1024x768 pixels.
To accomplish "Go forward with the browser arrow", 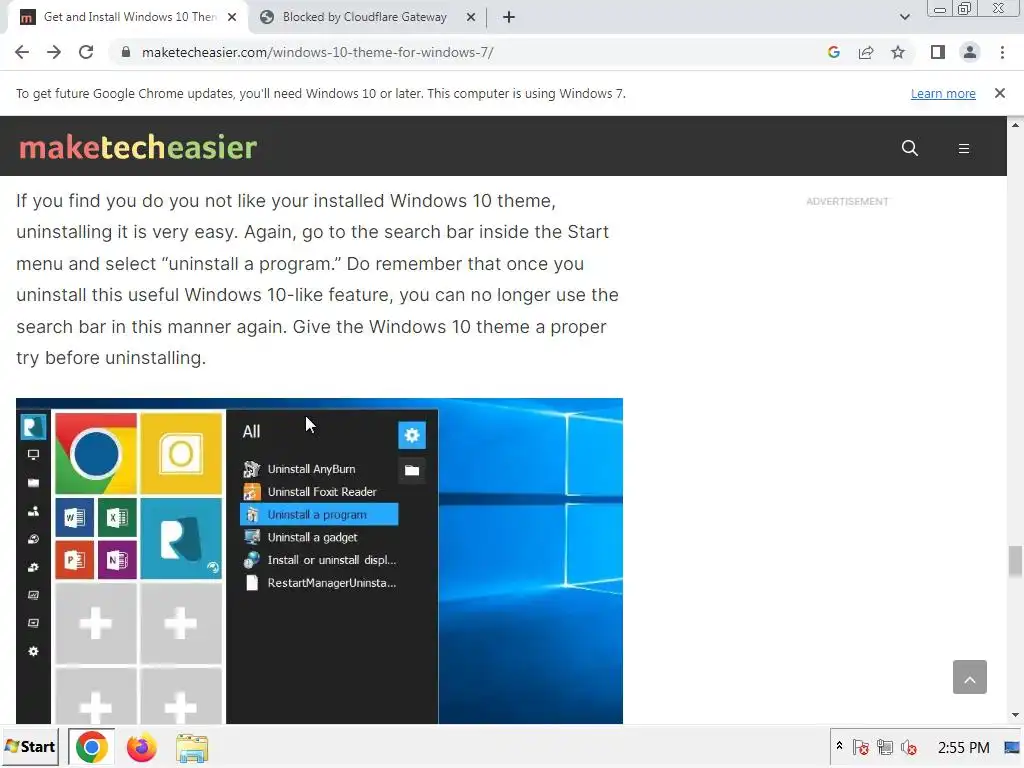I will pyautogui.click(x=54, y=52).
